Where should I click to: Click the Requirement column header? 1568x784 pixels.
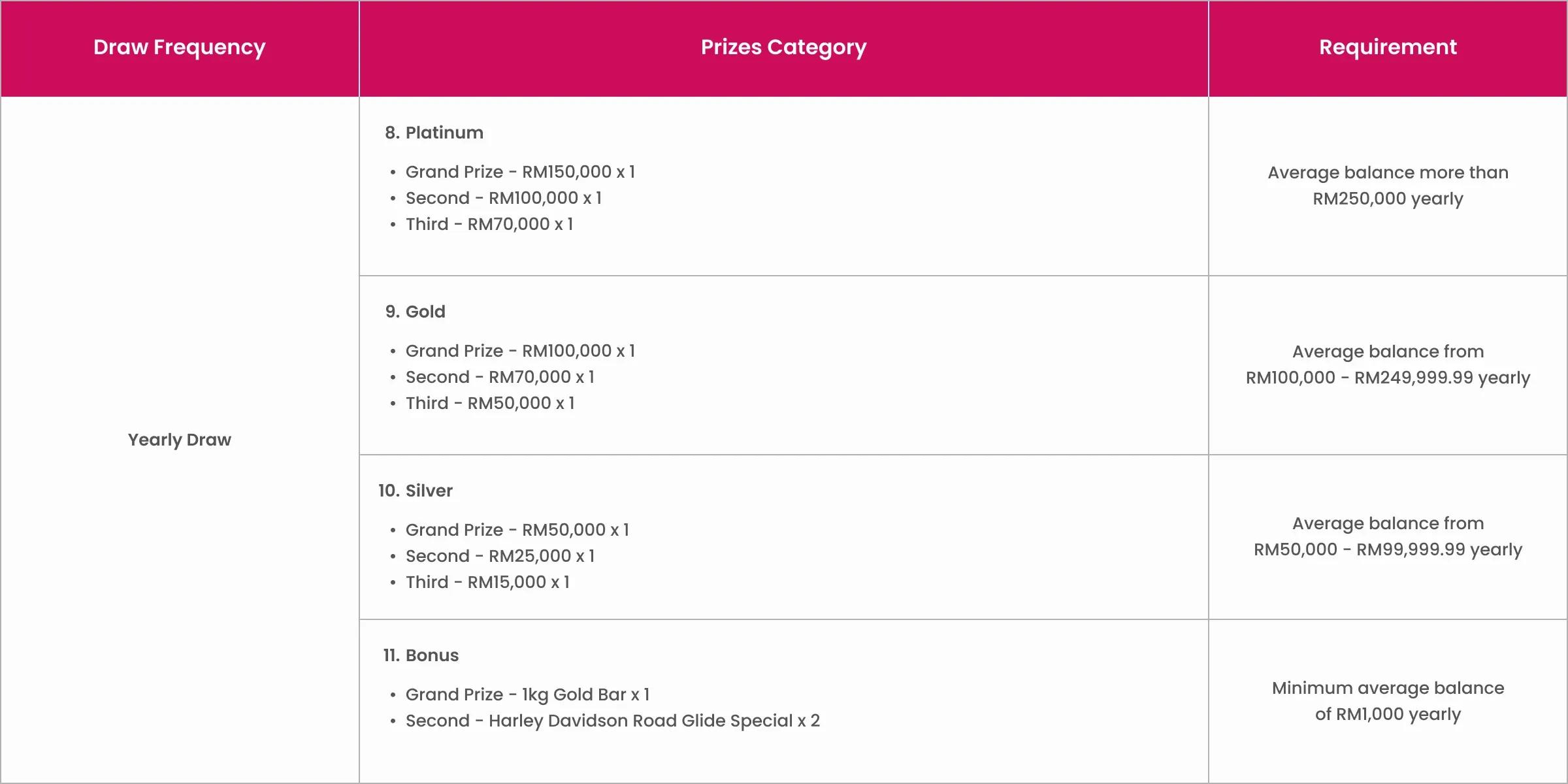click(x=1388, y=47)
